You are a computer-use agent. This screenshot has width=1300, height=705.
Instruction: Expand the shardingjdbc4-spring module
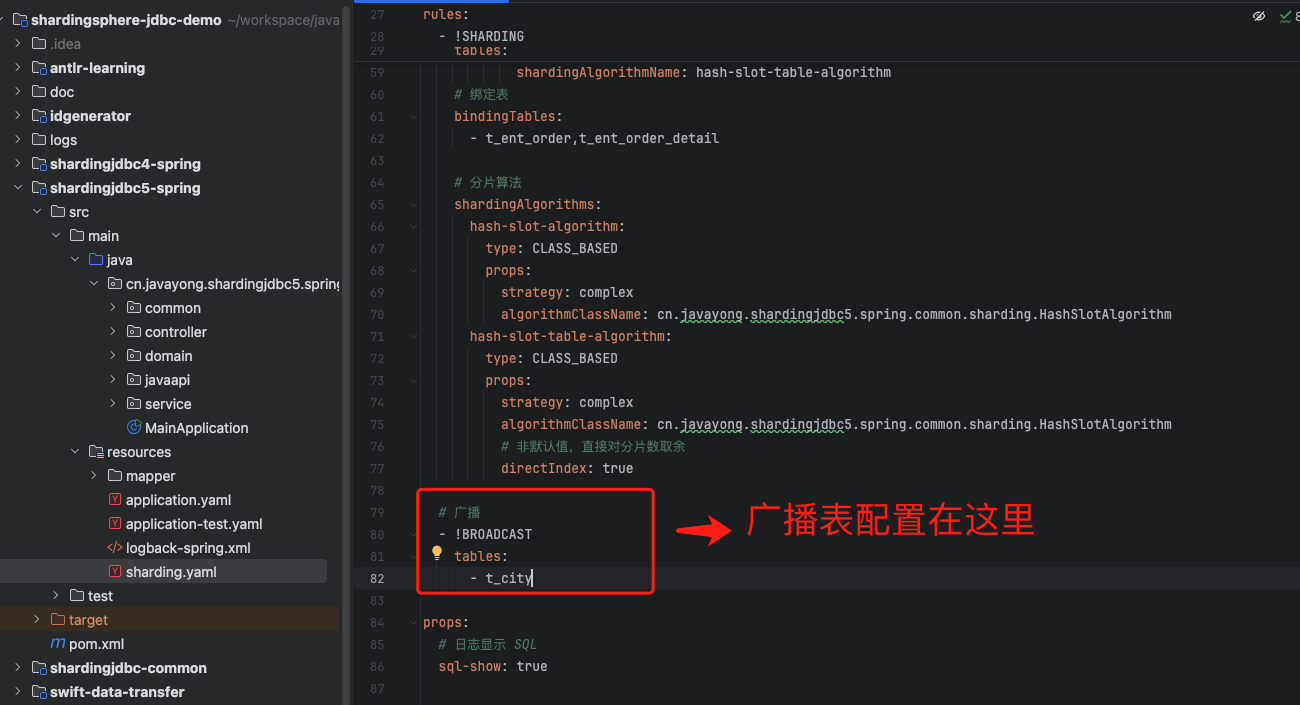click(x=18, y=164)
